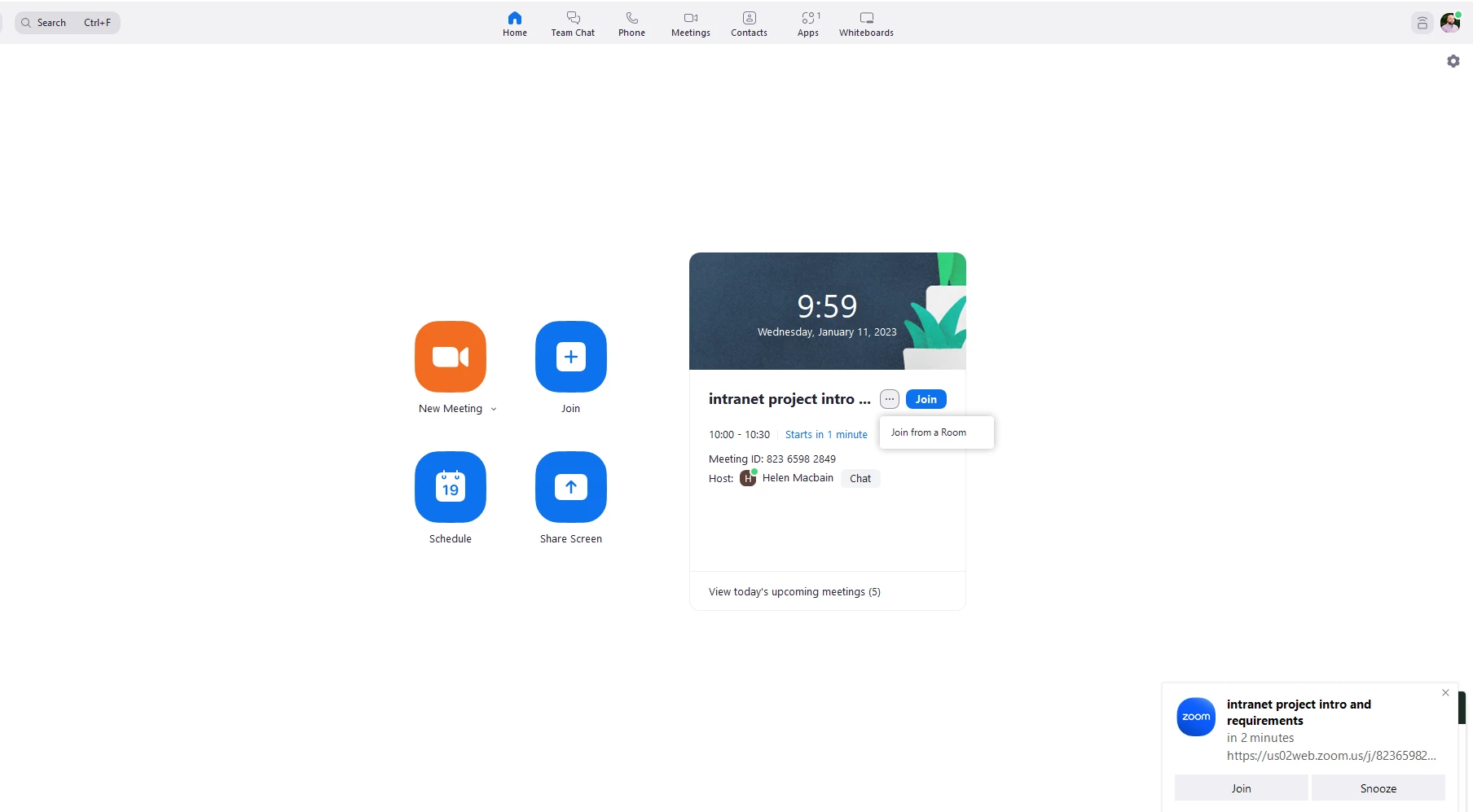Click the notification title intranet project intro and requirements
1473x812 pixels.
click(x=1299, y=713)
